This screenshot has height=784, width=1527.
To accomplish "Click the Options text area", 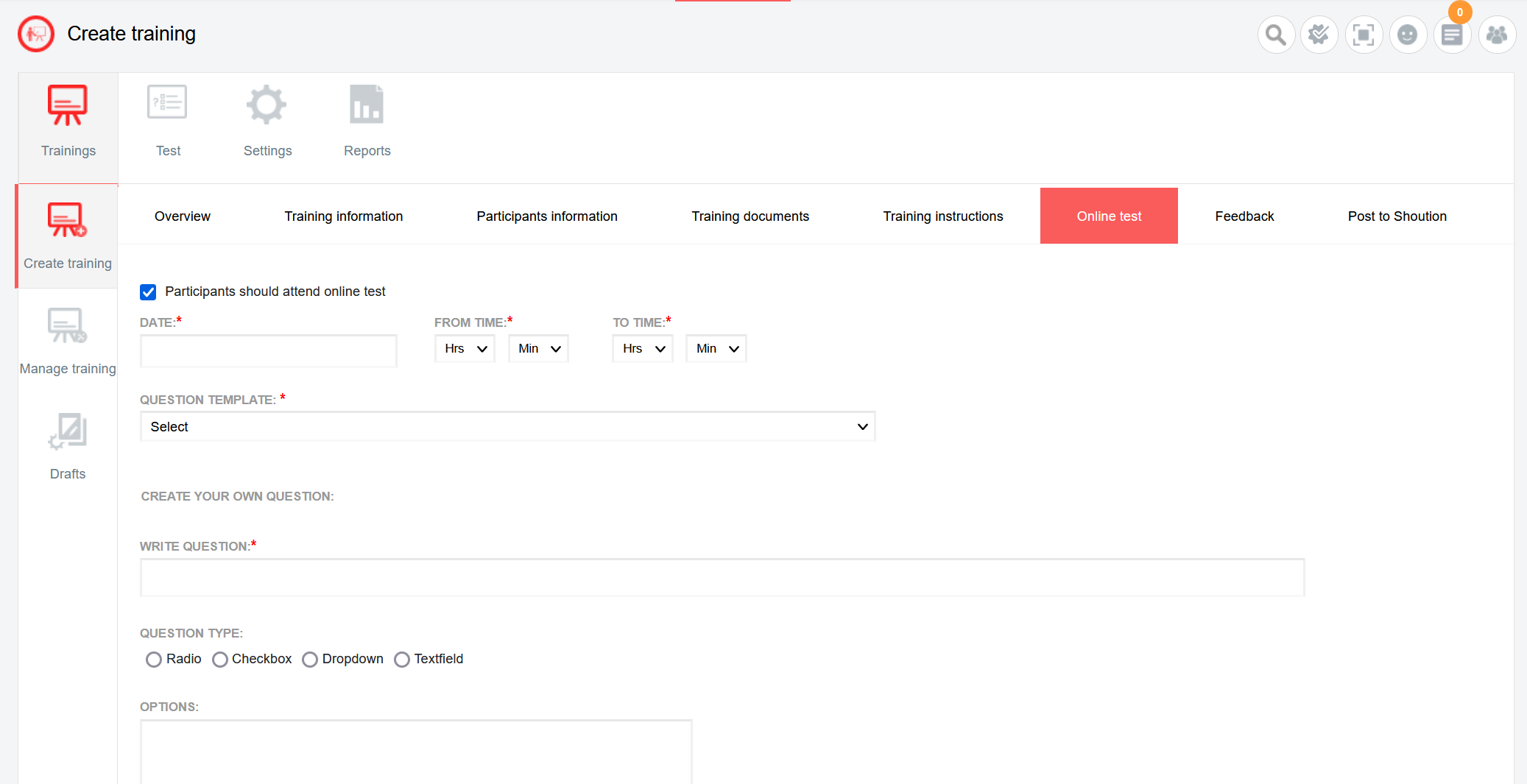I will pyautogui.click(x=416, y=752).
